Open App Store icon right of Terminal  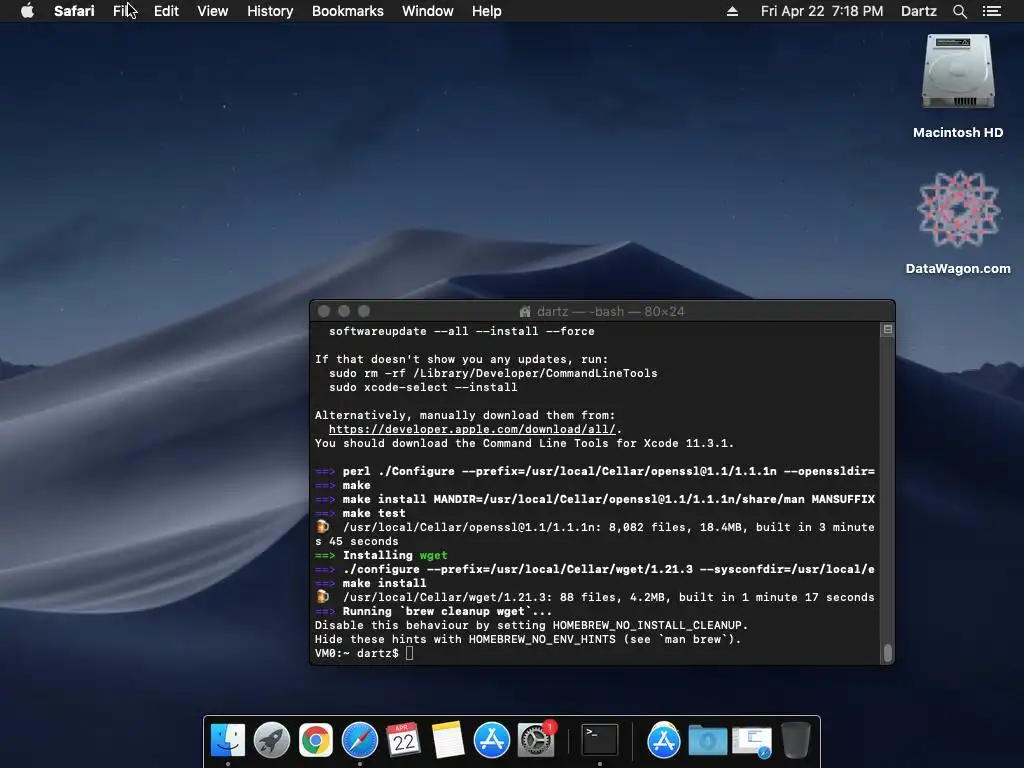[664, 741]
